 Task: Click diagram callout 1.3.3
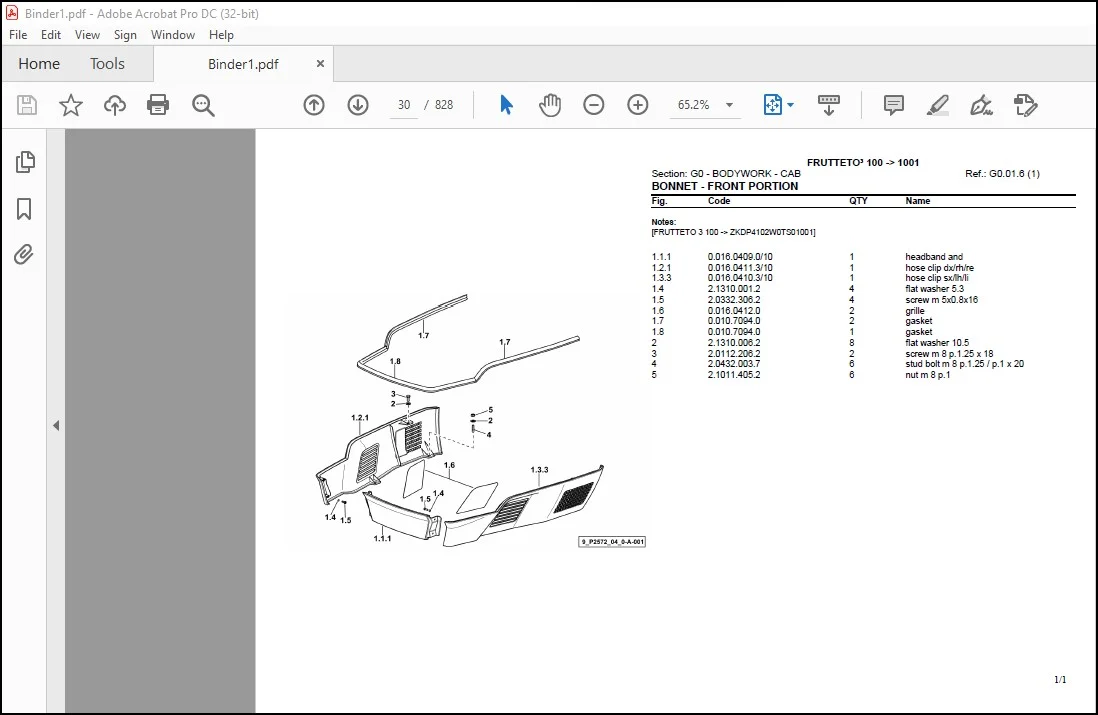(x=539, y=470)
